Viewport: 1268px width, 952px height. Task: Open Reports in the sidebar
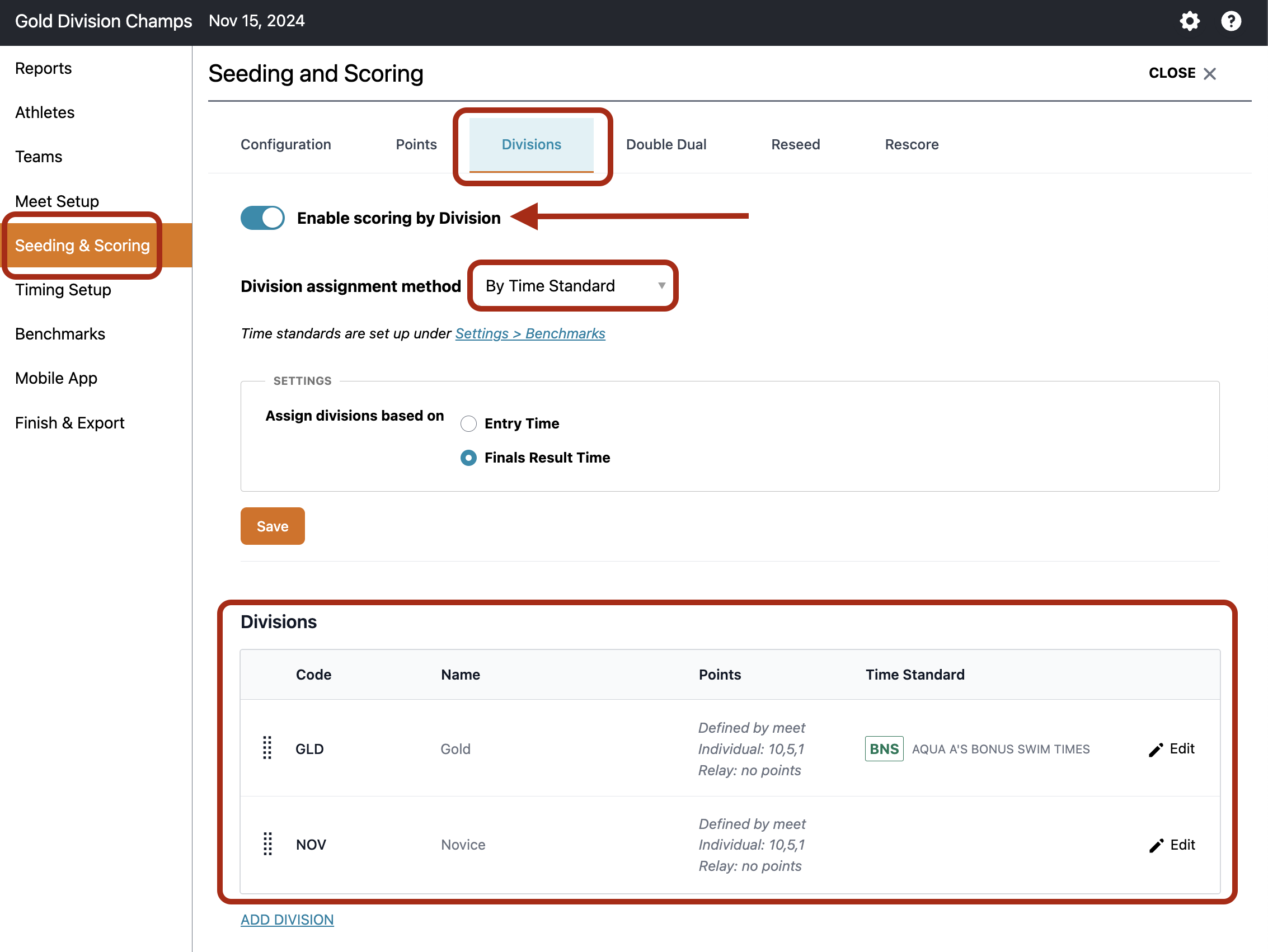[44, 68]
